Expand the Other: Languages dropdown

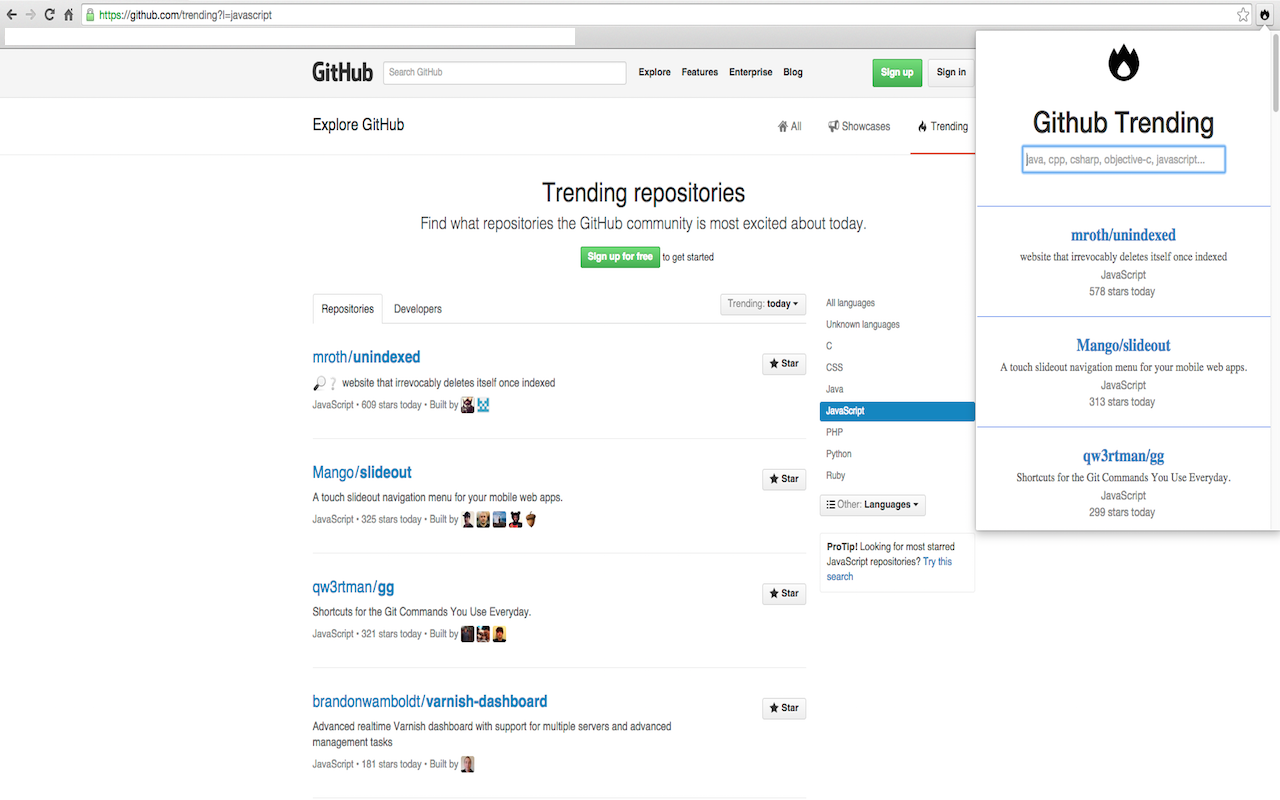[x=873, y=505]
